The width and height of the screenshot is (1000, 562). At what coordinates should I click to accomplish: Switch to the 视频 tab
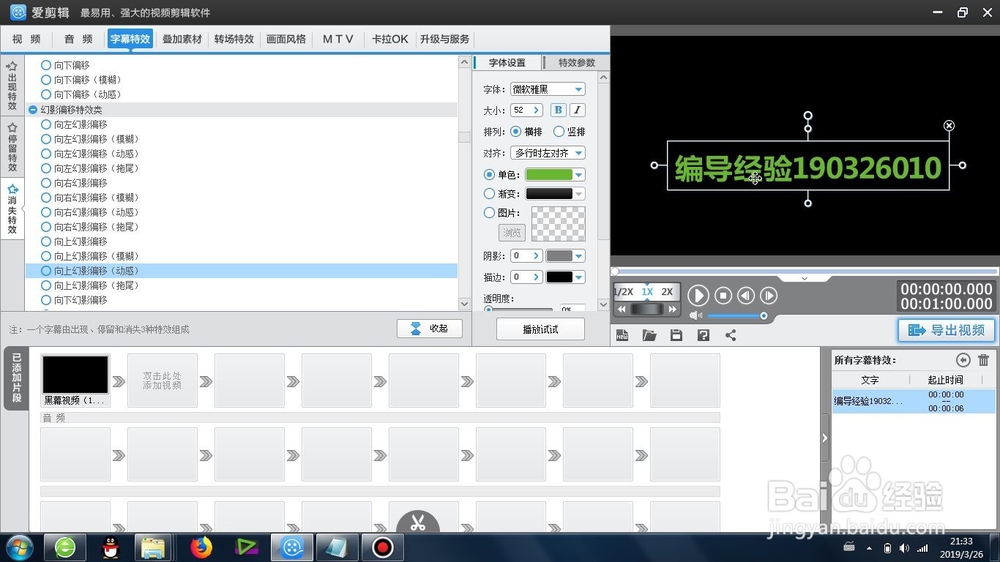(x=26, y=39)
